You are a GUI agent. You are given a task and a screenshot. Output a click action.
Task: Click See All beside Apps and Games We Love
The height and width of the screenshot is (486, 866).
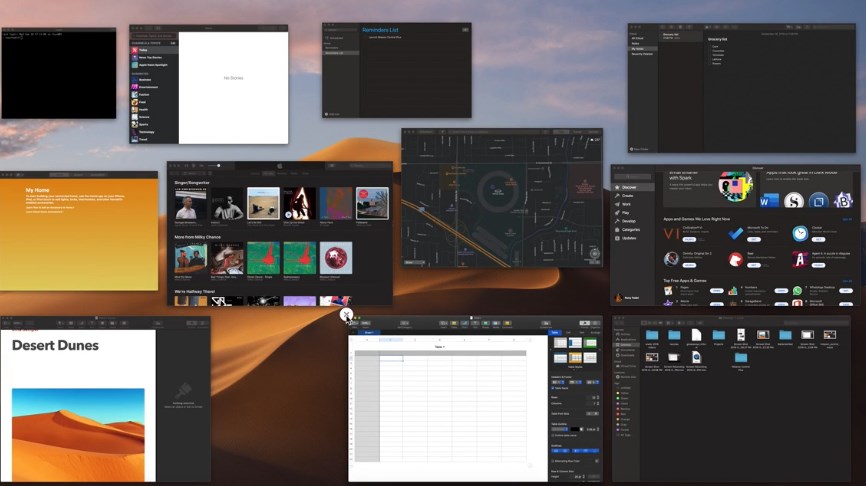pos(847,219)
